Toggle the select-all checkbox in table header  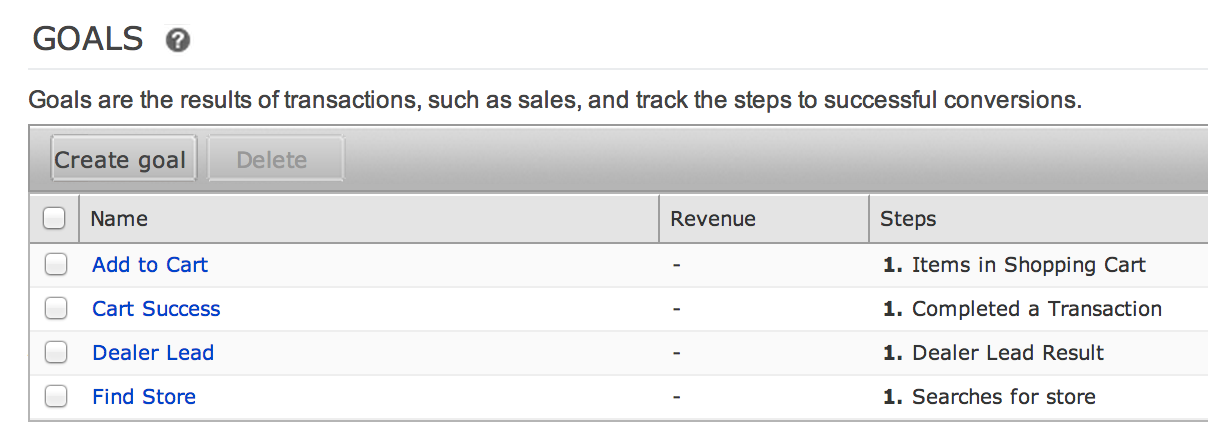coord(55,218)
